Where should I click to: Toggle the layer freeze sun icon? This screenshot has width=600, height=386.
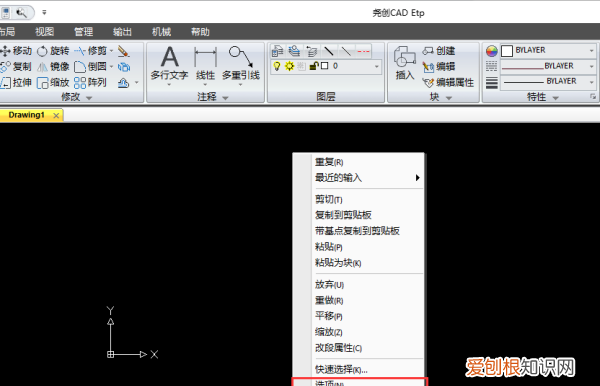(x=289, y=66)
